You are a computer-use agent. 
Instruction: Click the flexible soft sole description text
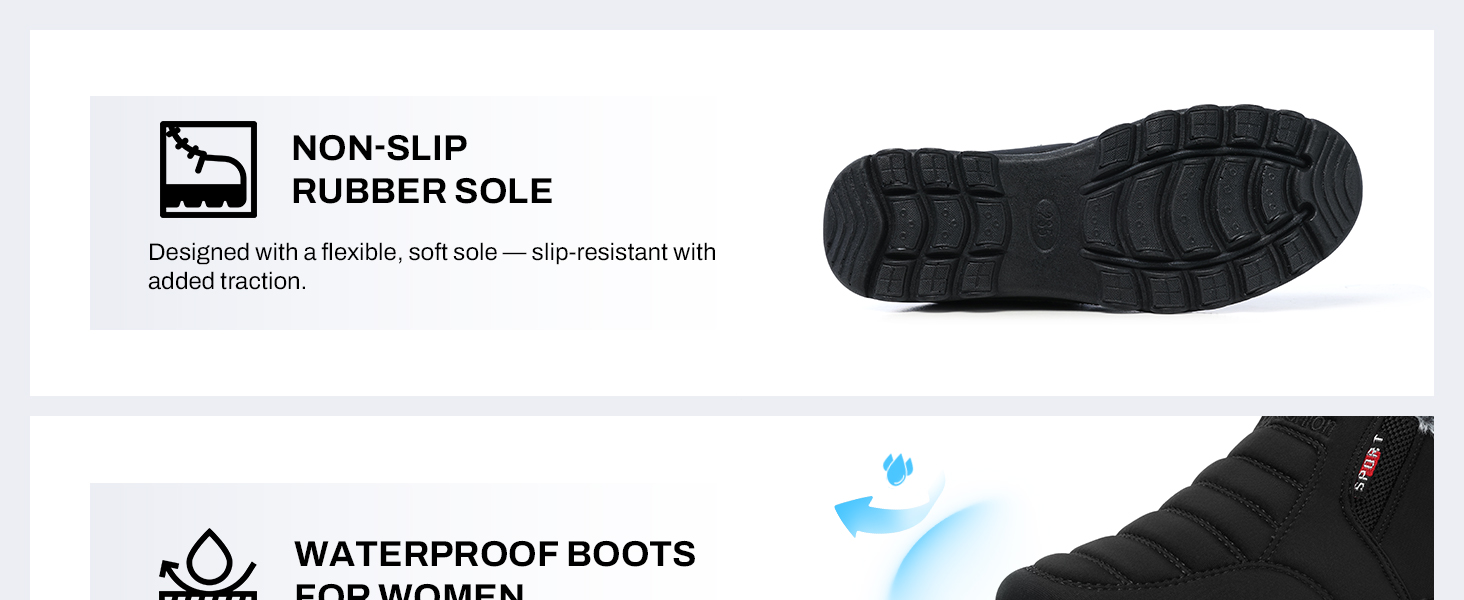[432, 266]
